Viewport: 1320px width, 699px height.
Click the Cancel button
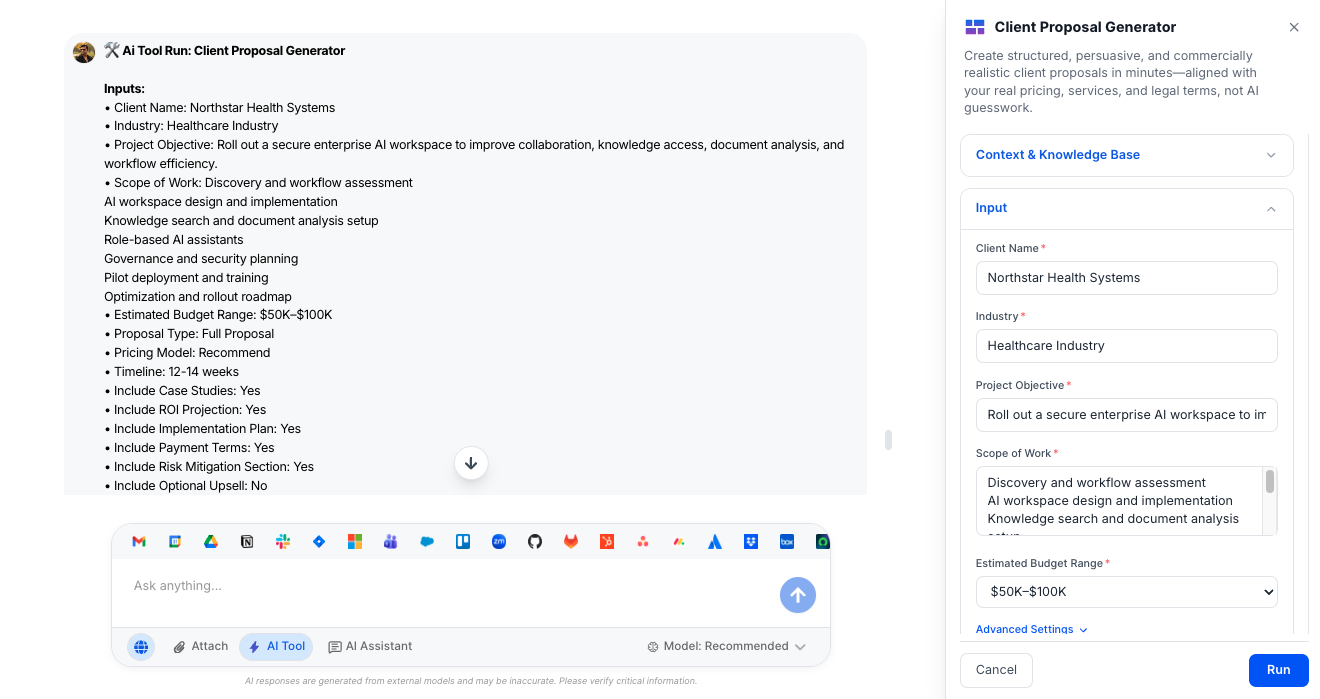click(x=996, y=670)
